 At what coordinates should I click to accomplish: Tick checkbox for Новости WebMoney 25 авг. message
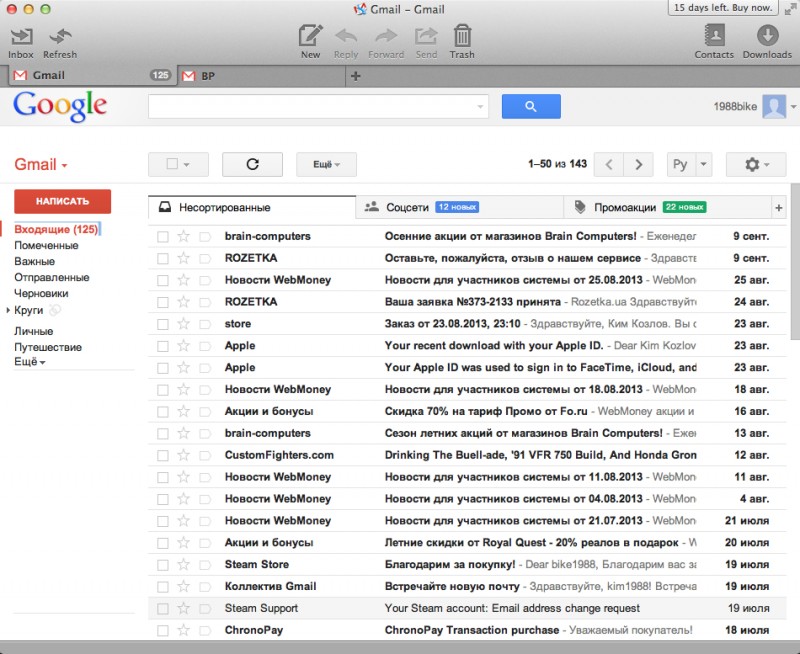163,281
